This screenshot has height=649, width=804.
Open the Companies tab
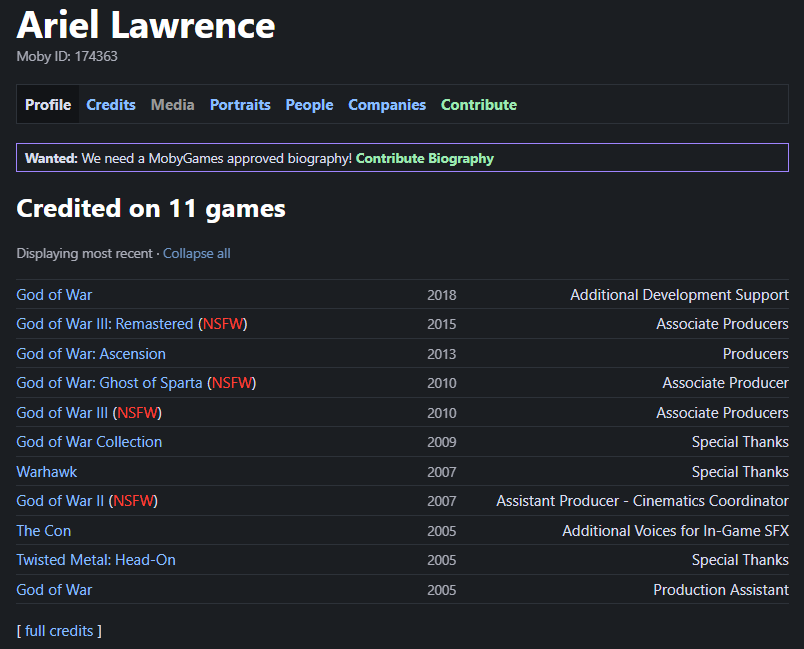(387, 105)
